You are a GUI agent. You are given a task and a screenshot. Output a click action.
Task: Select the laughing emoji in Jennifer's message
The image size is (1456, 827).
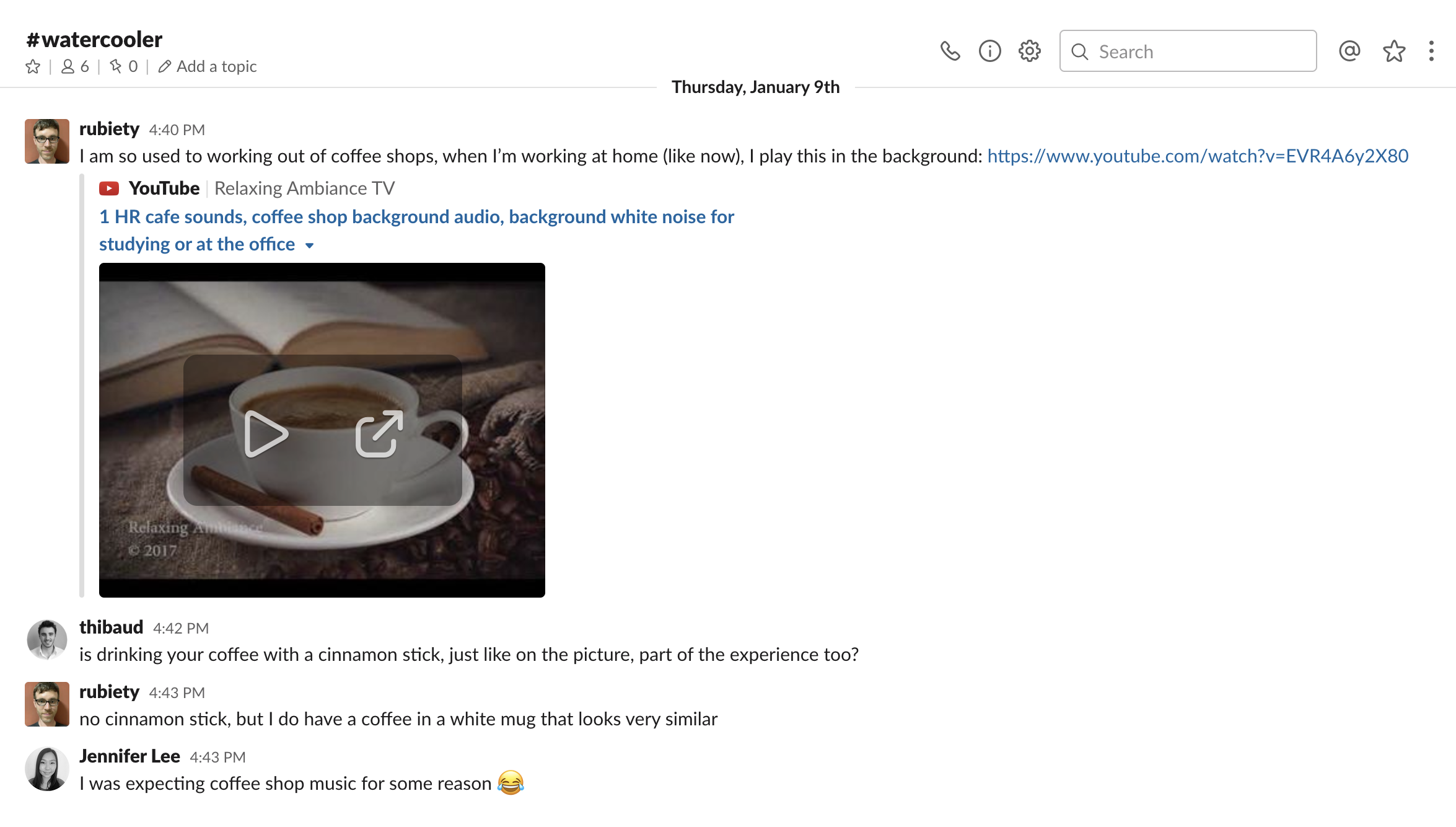tap(511, 783)
